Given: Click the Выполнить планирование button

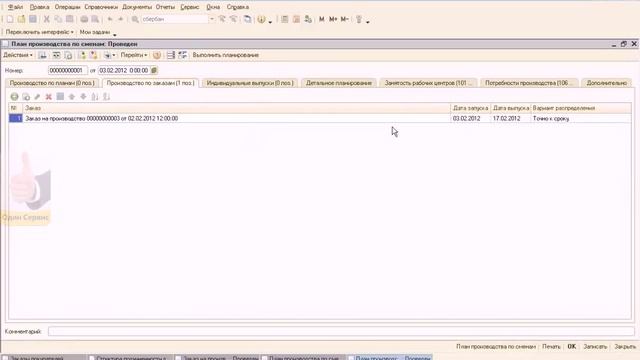Looking at the screenshot, I should point(226,55).
